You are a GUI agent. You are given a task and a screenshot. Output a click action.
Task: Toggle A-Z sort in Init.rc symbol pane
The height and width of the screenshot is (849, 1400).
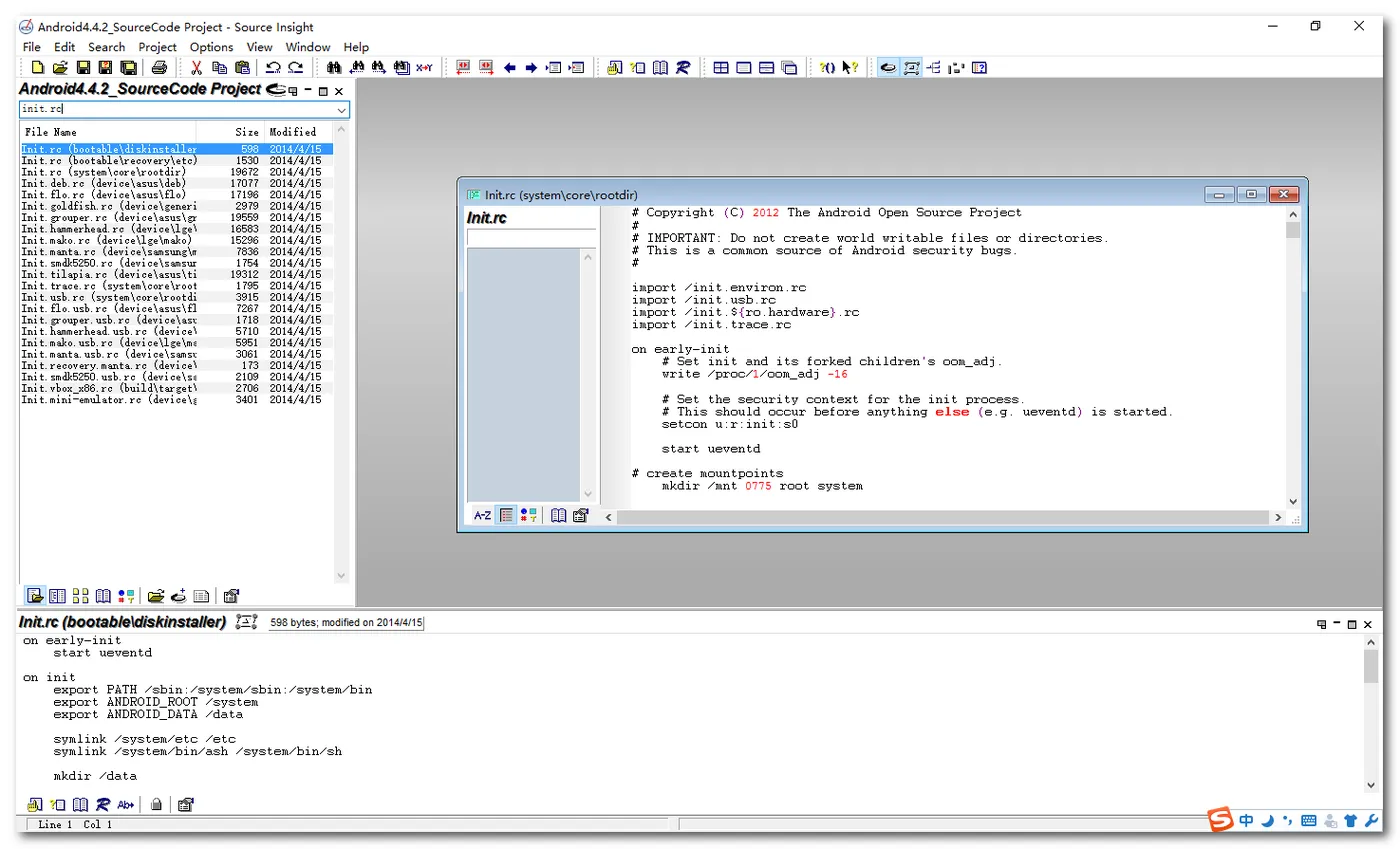(x=482, y=515)
